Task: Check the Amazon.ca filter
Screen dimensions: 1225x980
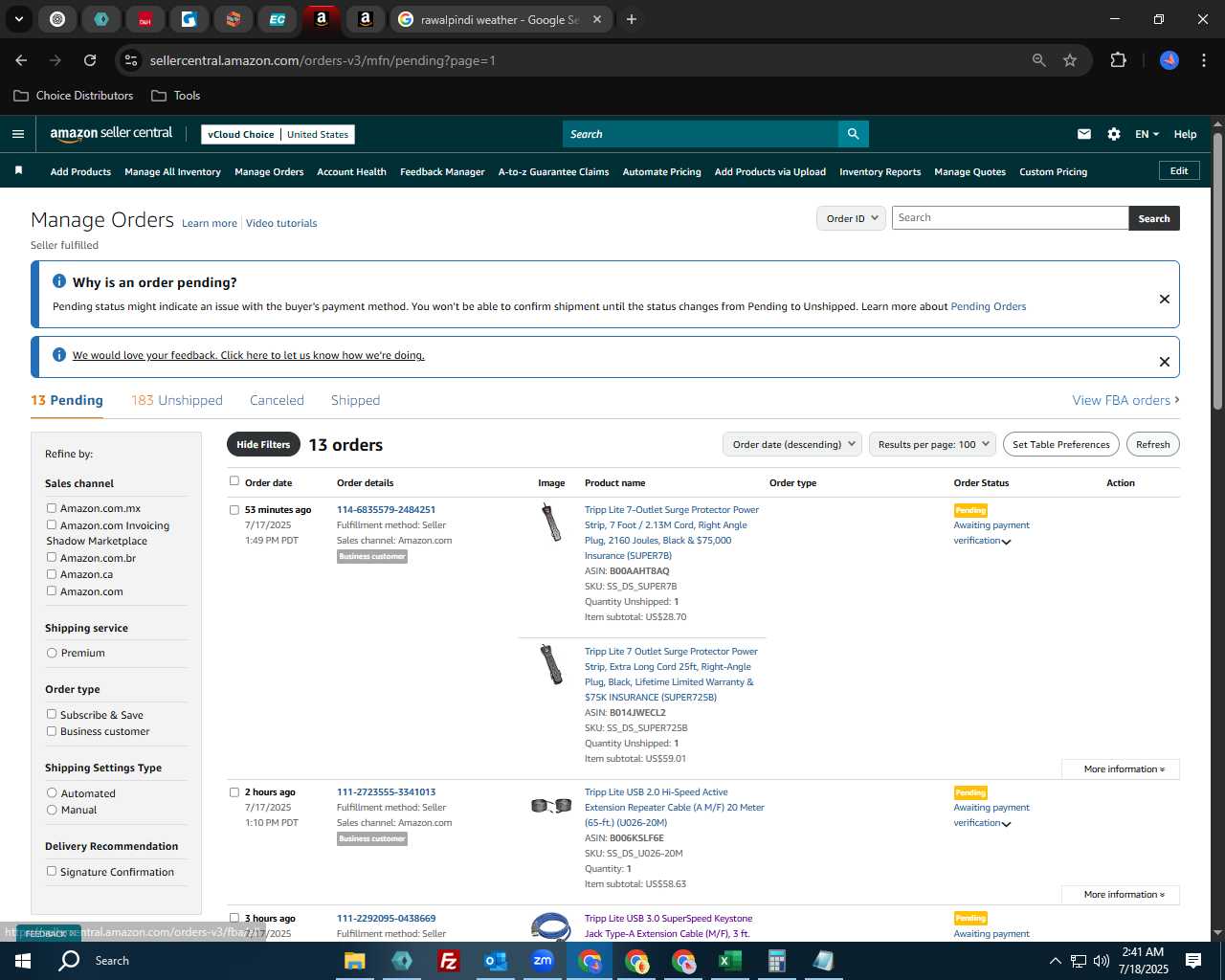Action: point(52,574)
